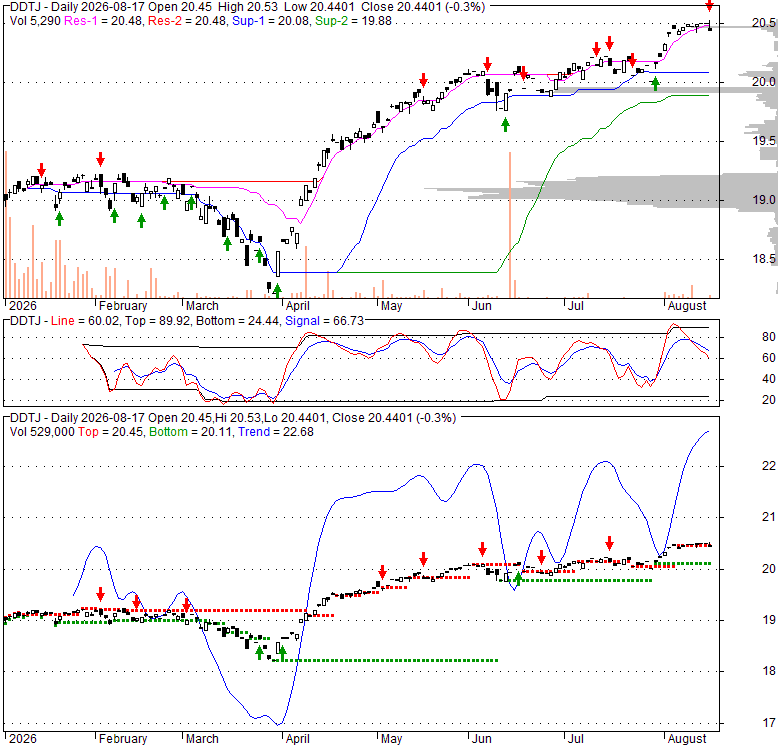Image resolution: width=780 pixels, height=745 pixels.
Task: Click the Vol 5,290 reading
Action: [x=35, y=21]
